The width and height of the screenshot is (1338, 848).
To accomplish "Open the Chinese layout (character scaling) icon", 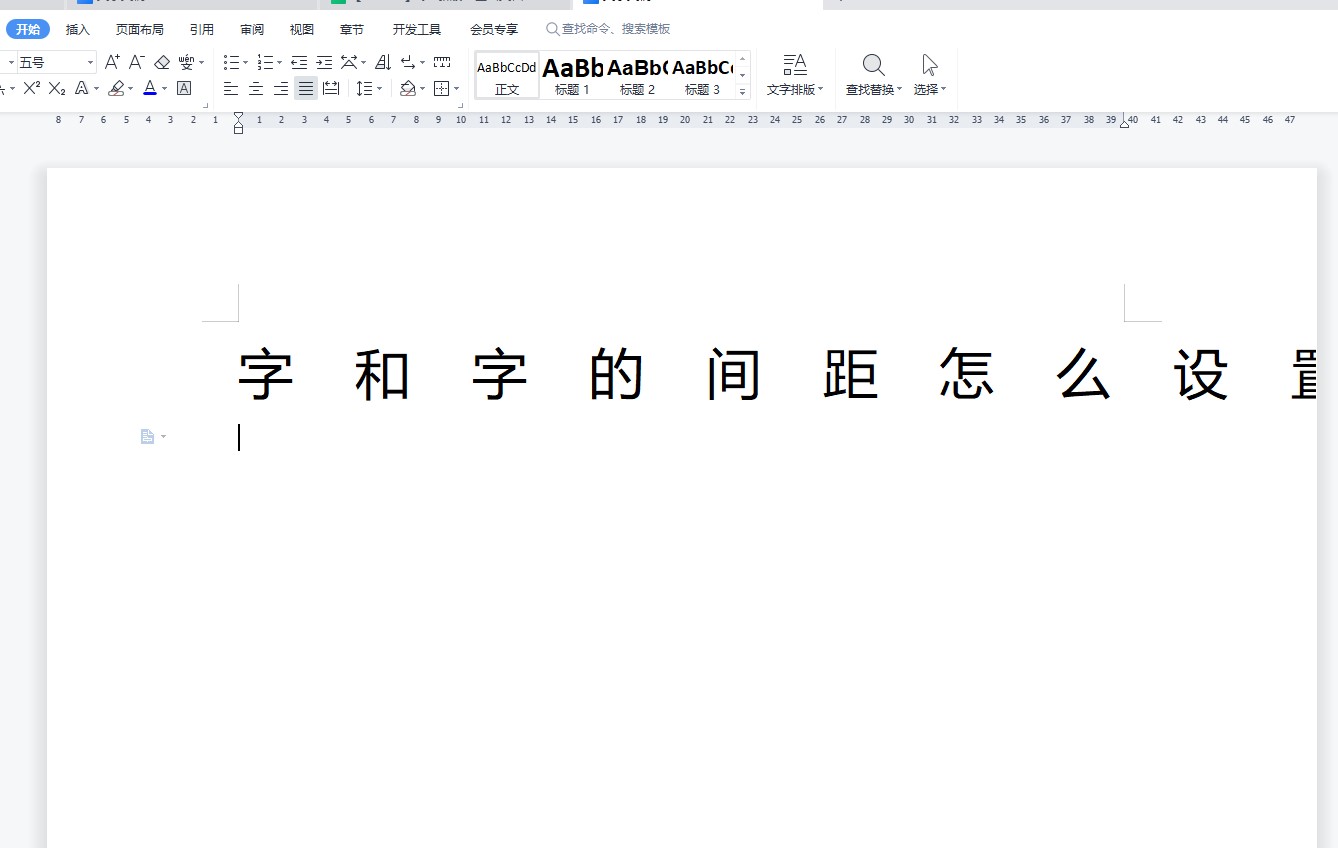I will point(349,62).
